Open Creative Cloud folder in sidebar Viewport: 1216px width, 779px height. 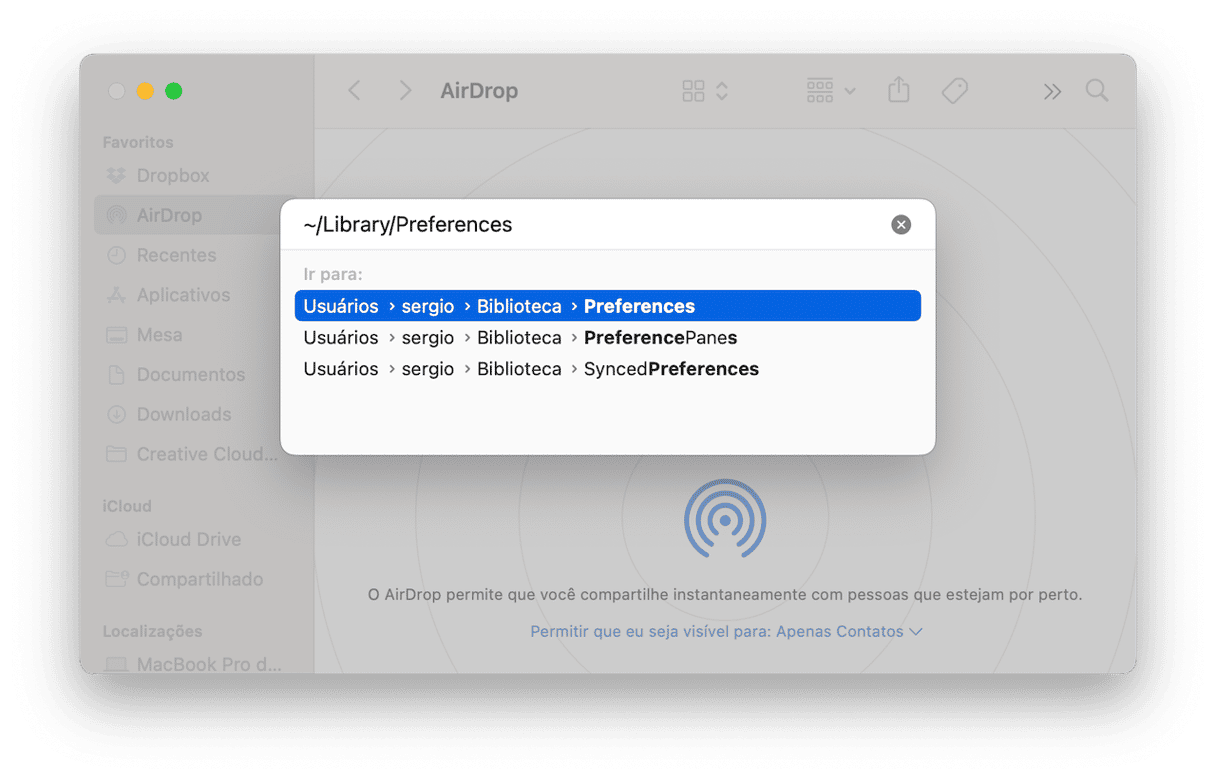tap(192, 454)
